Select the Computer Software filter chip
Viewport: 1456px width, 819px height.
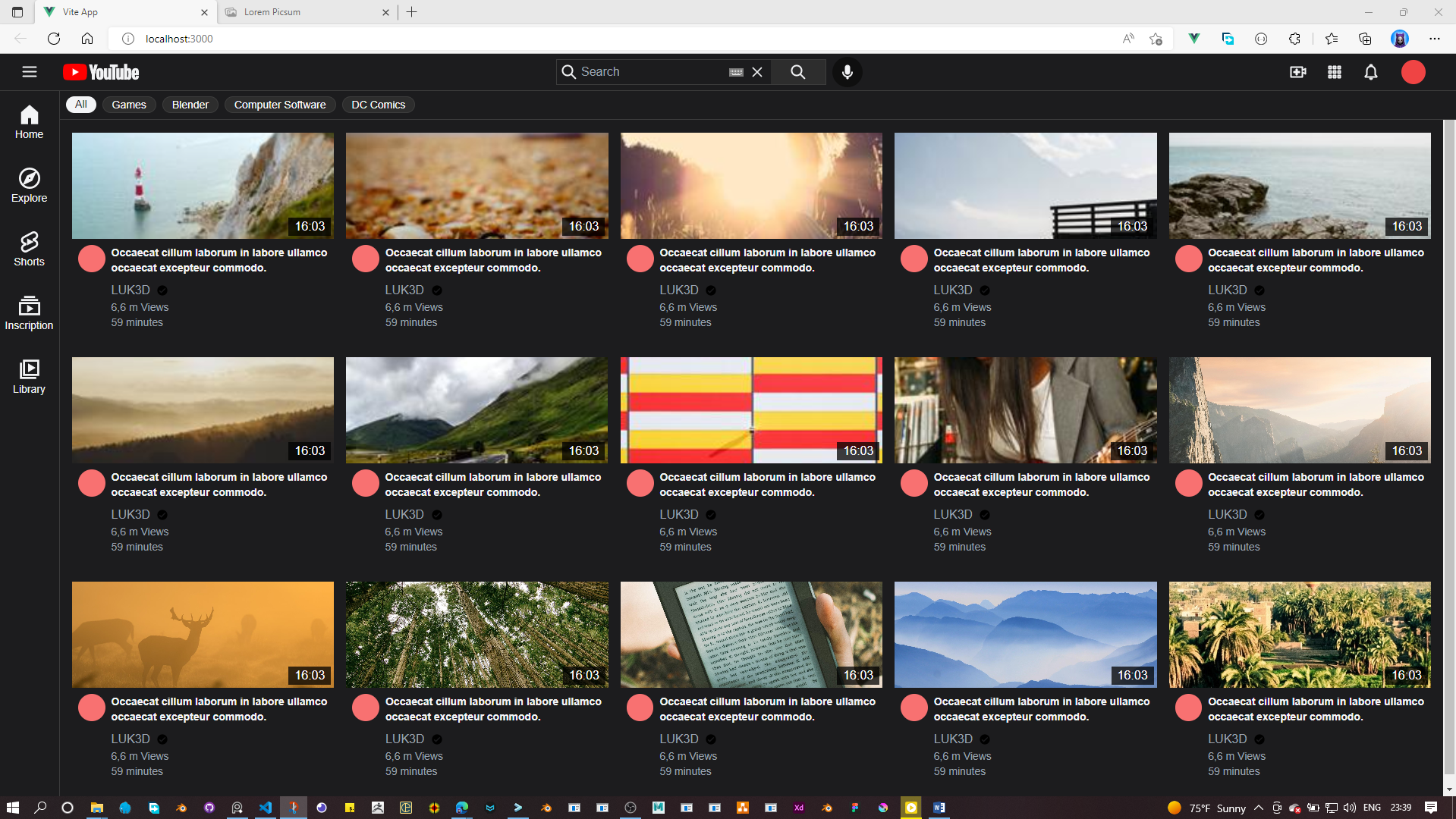point(280,105)
